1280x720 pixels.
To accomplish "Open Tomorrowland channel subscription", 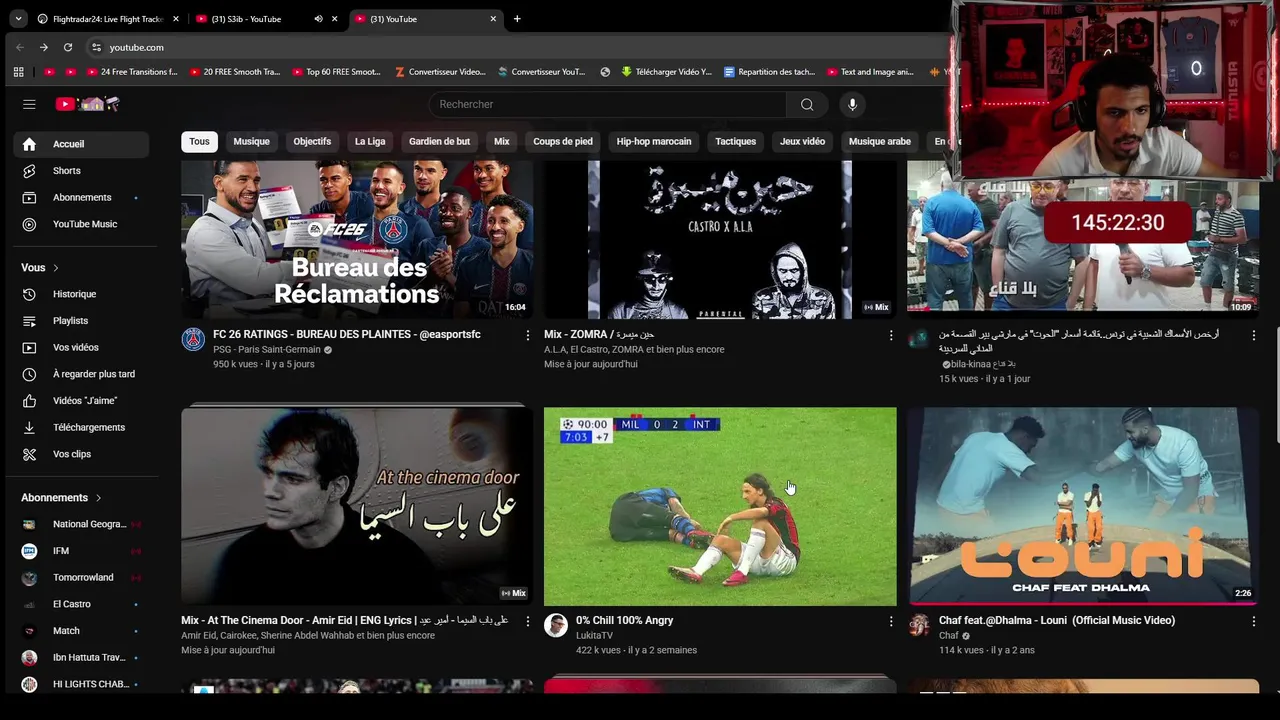I will pos(81,577).
